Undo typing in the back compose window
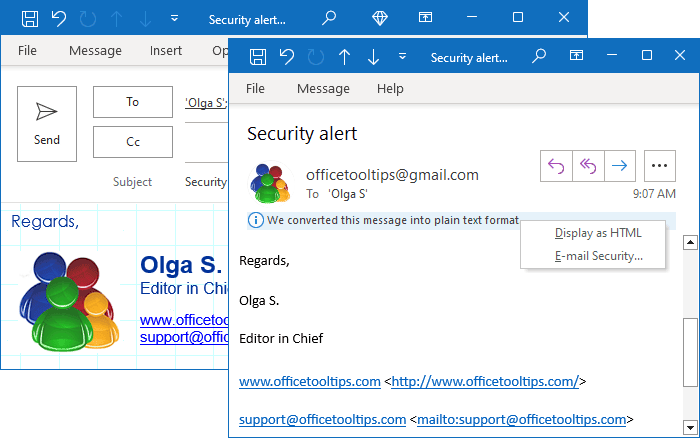Image resolution: width=700 pixels, height=438 pixels. [58, 19]
